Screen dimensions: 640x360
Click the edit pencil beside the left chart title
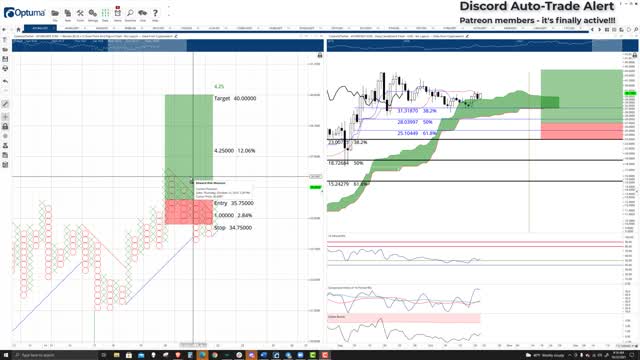coord(176,36)
